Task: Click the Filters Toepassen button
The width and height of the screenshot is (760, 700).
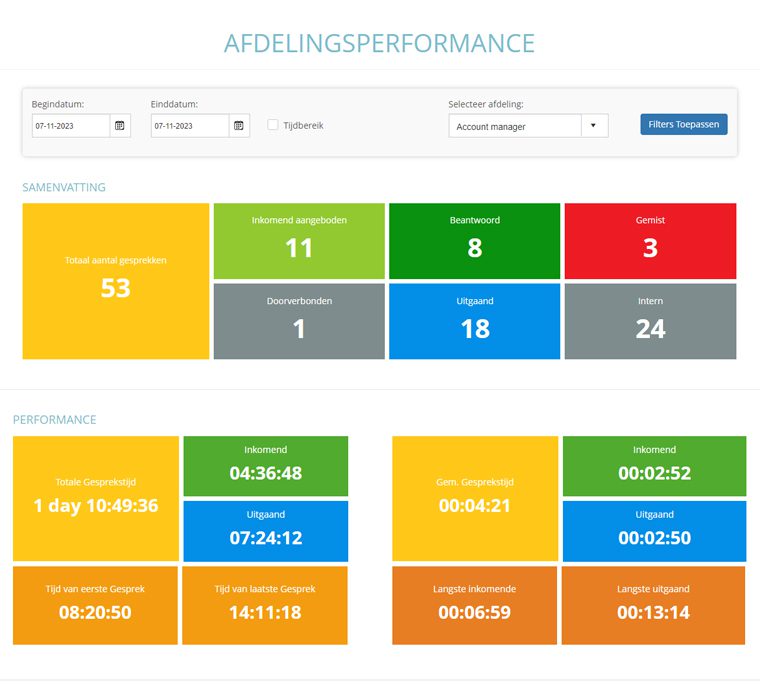Action: (x=683, y=124)
